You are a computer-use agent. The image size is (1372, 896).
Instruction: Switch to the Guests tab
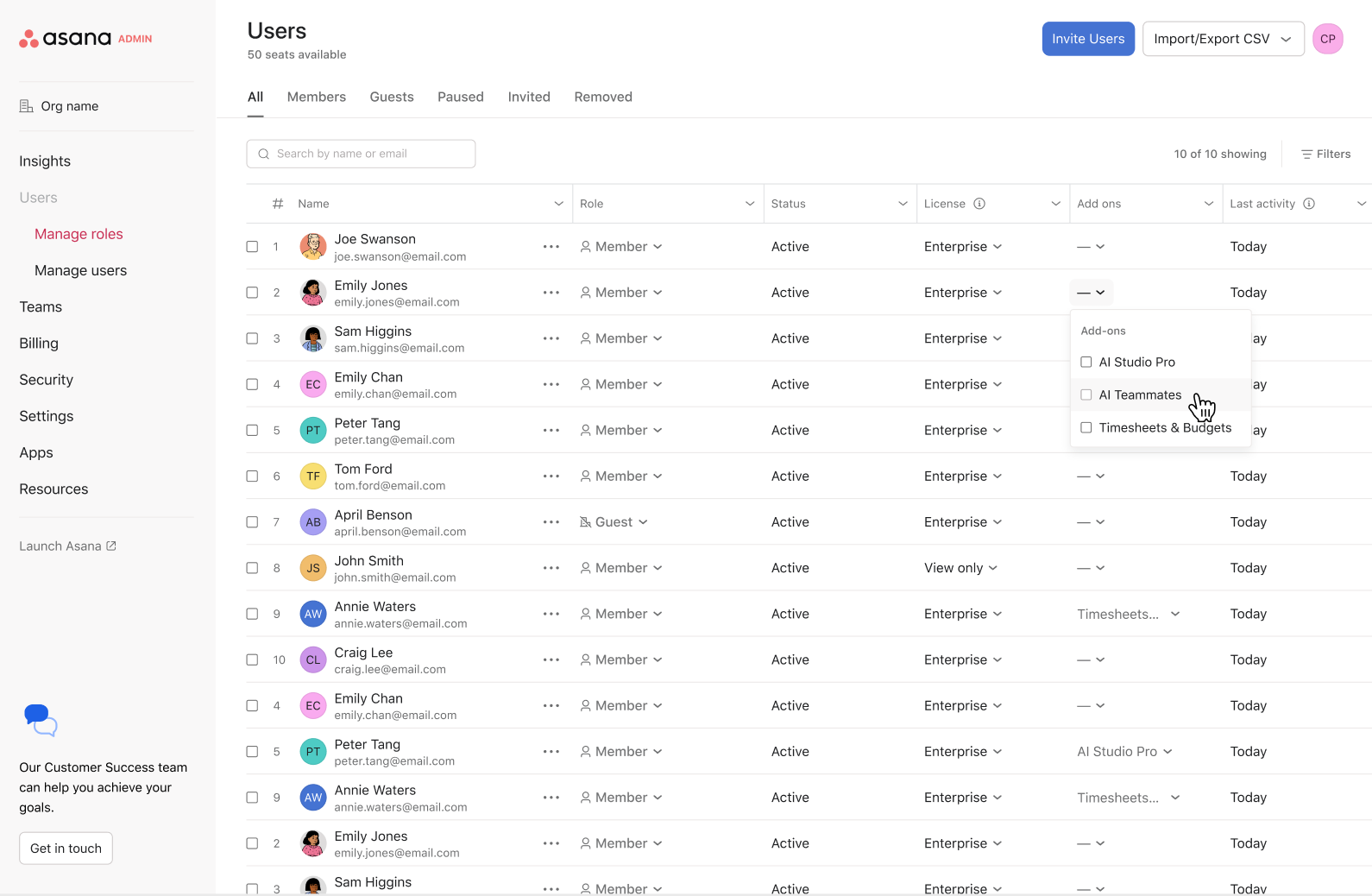[x=392, y=97]
